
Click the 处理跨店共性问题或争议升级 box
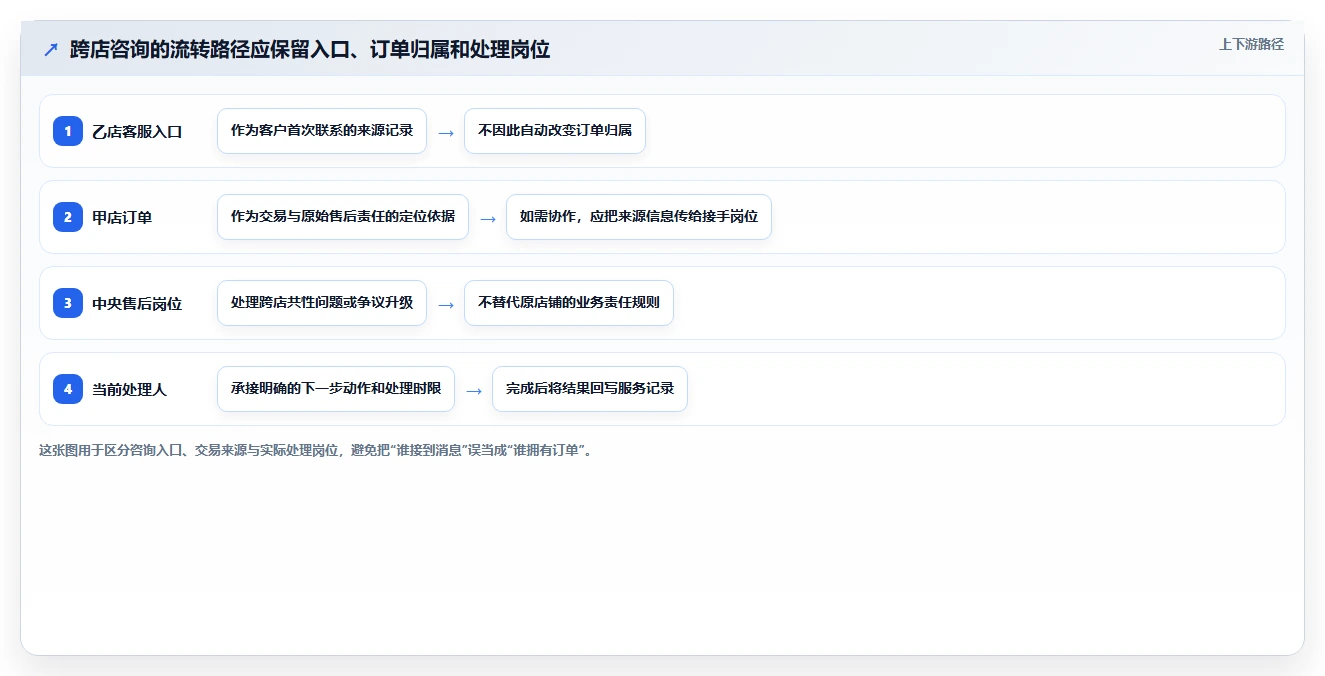tap(322, 303)
